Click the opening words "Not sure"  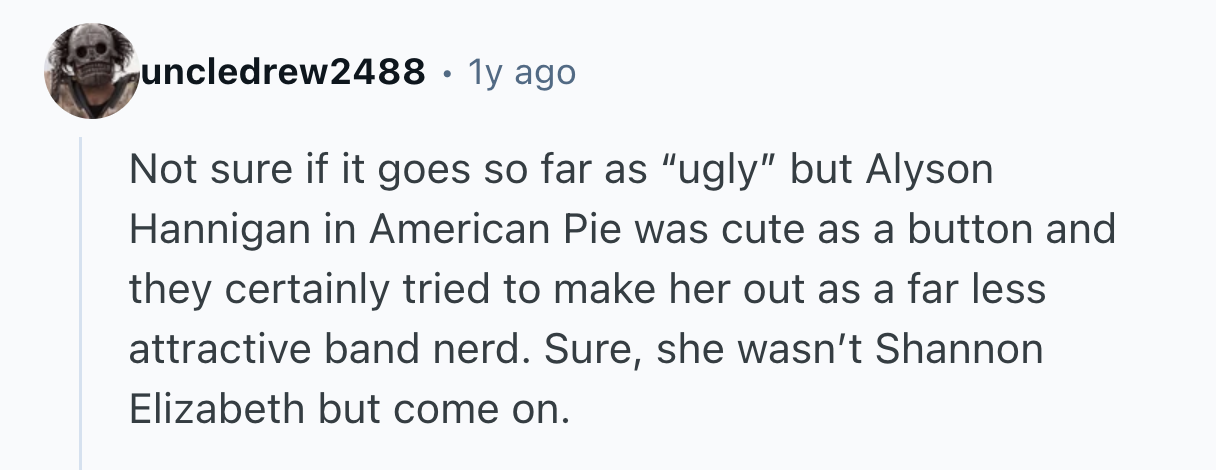click(202, 170)
